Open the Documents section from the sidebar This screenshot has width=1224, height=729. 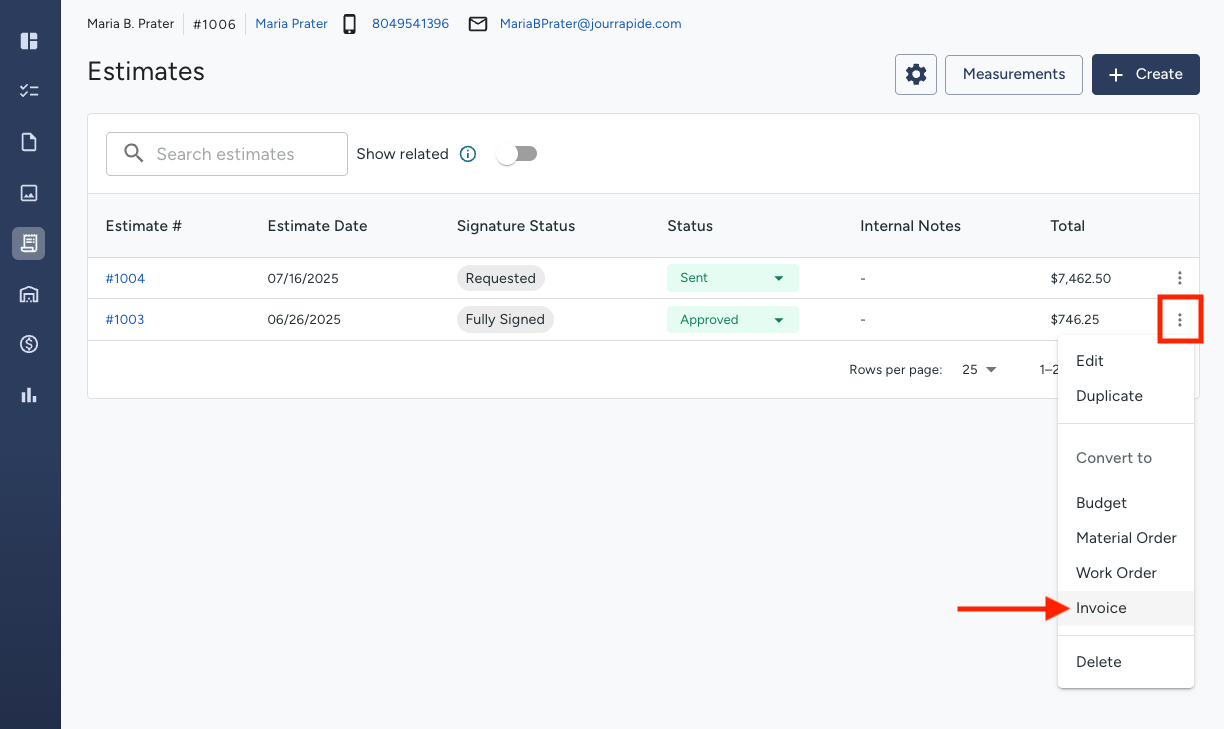[29, 142]
